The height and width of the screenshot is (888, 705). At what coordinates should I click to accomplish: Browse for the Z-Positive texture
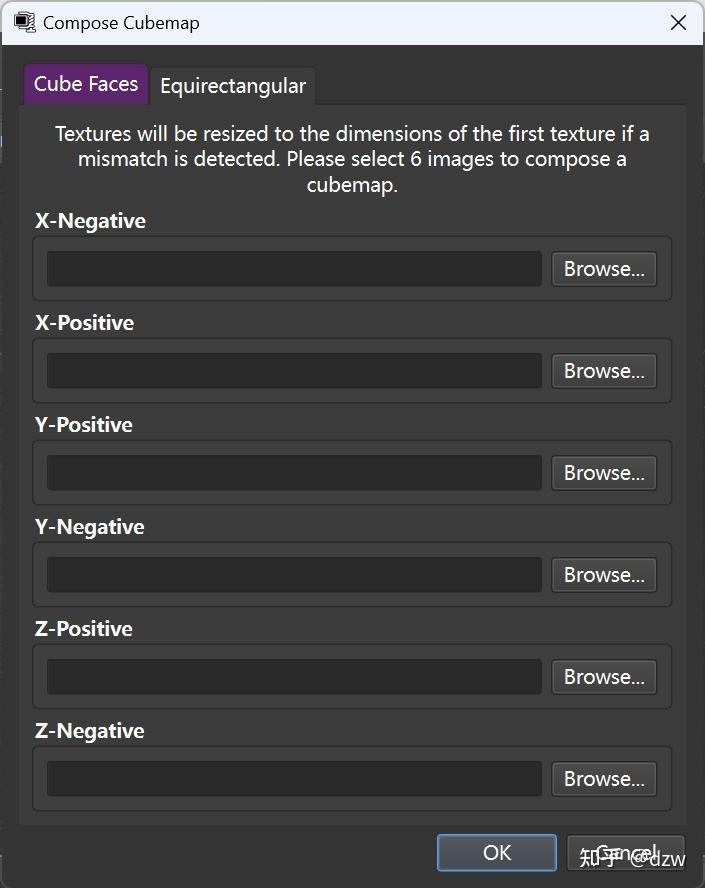[x=604, y=677]
